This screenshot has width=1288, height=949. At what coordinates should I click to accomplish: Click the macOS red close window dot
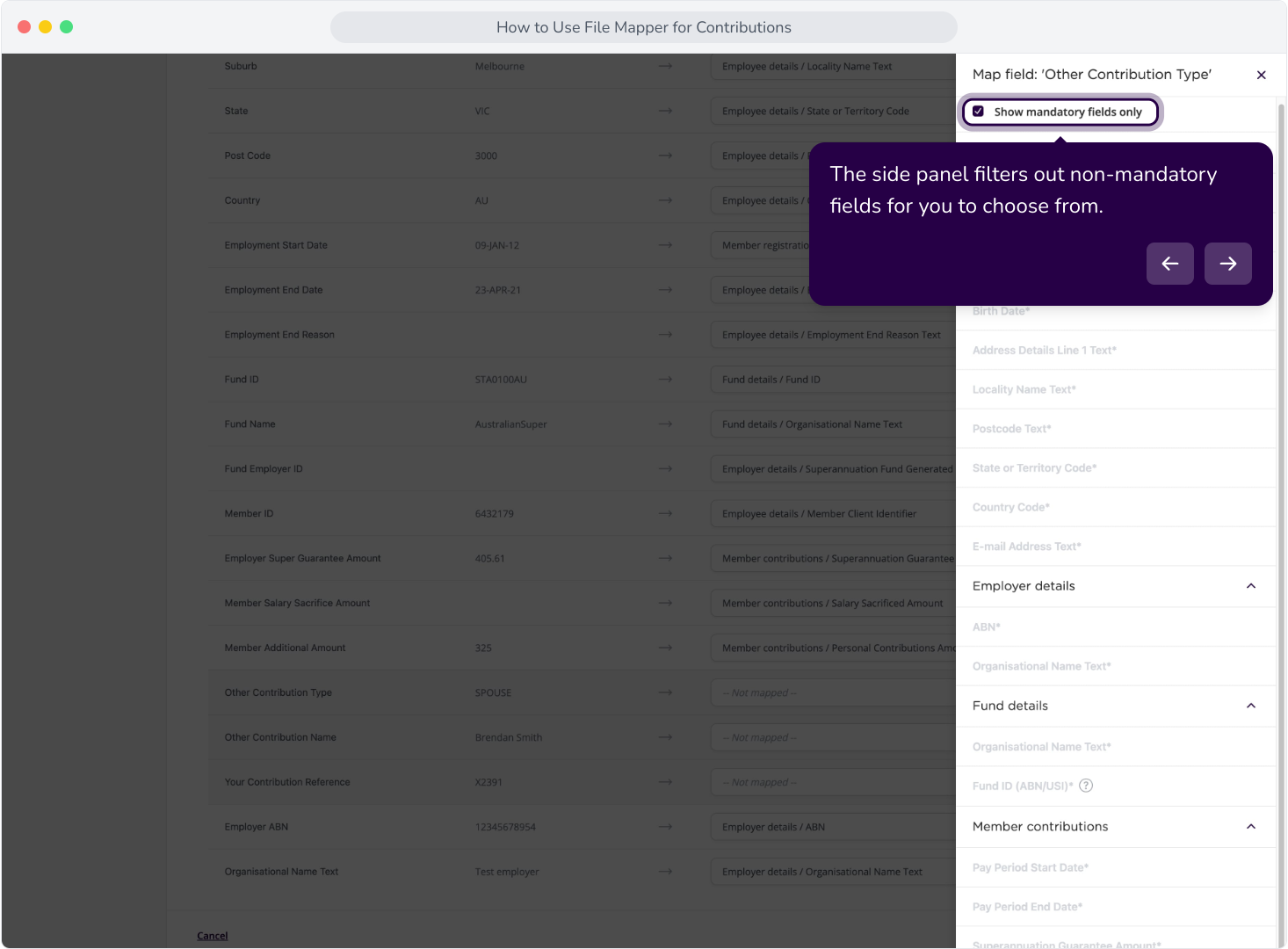[25, 27]
